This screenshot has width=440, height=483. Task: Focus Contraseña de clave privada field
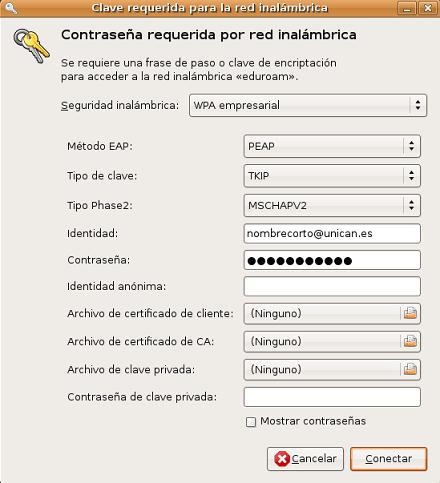pyautogui.click(x=332, y=397)
